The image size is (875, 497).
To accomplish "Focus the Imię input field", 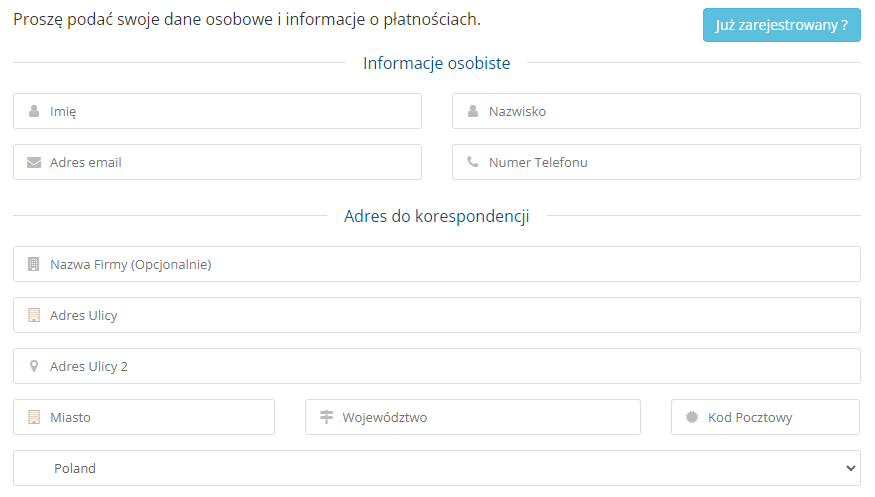I will click(x=218, y=111).
